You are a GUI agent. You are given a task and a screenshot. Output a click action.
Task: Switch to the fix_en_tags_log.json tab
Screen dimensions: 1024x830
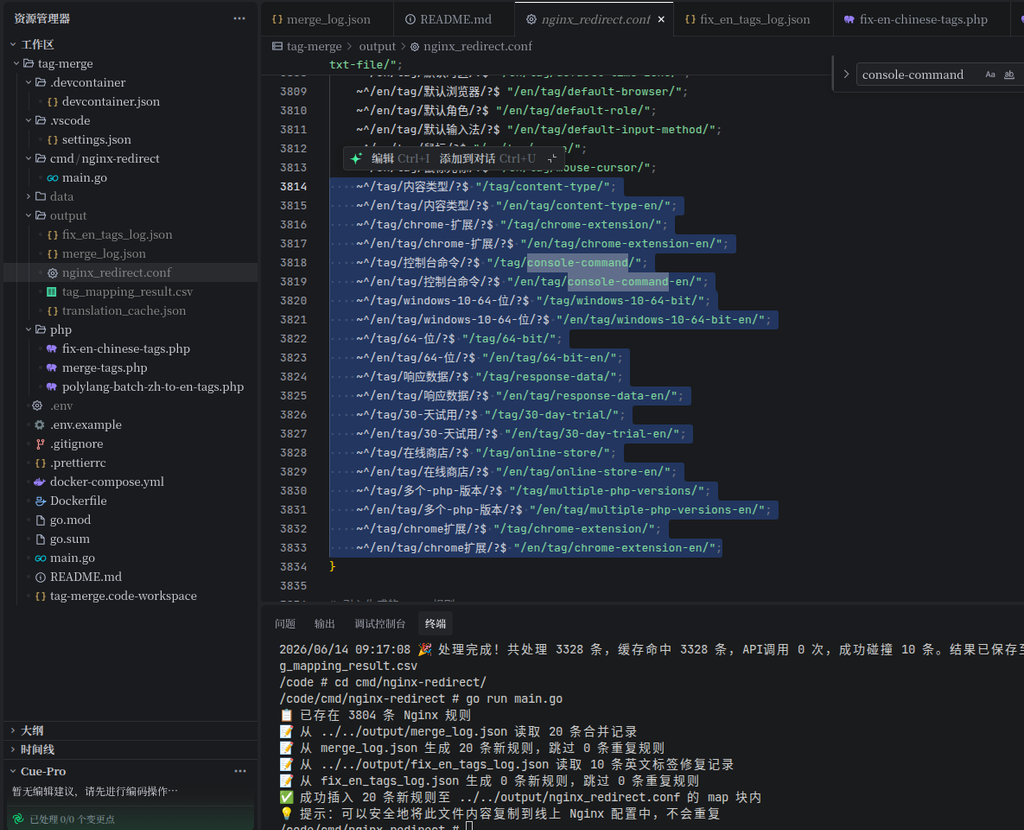click(x=754, y=20)
